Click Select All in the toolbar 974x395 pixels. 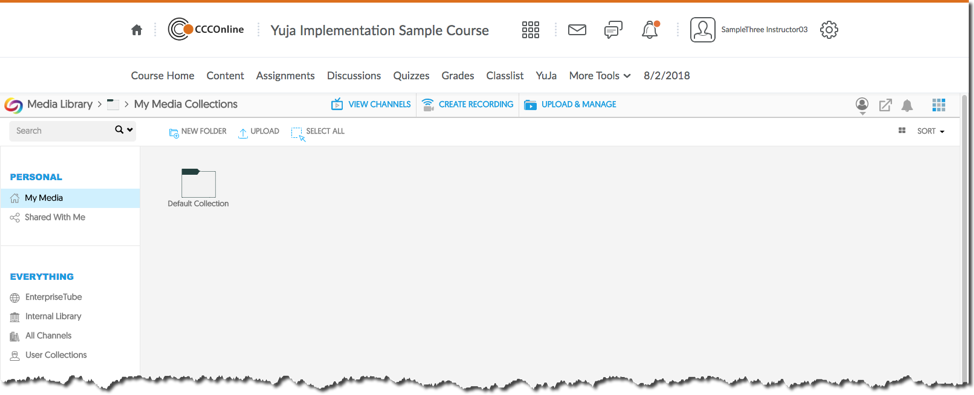[317, 132]
